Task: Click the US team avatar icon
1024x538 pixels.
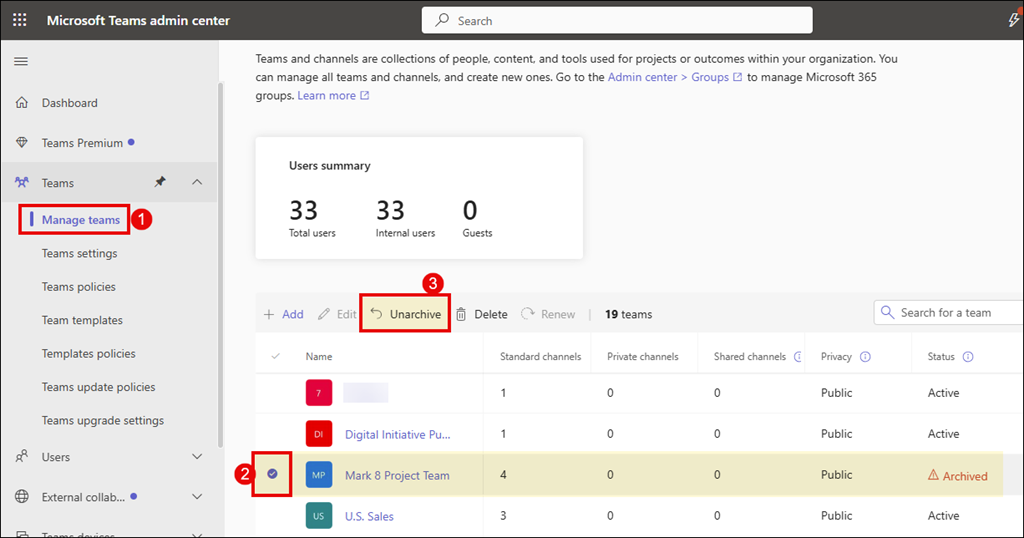Action: click(319, 516)
